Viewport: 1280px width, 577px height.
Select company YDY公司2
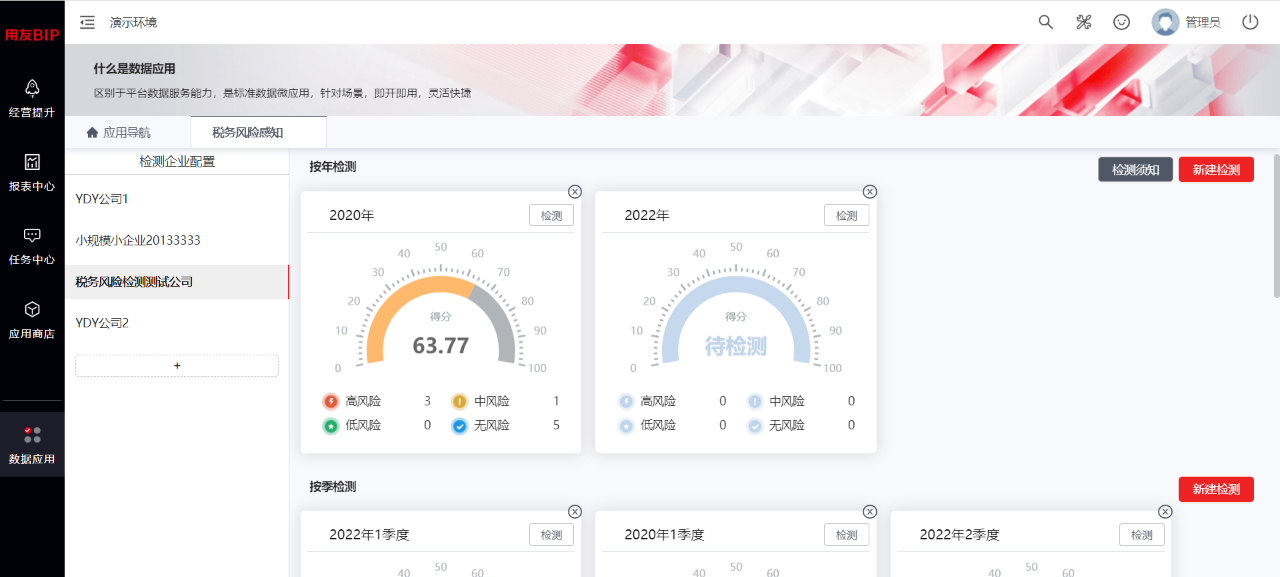[177, 323]
